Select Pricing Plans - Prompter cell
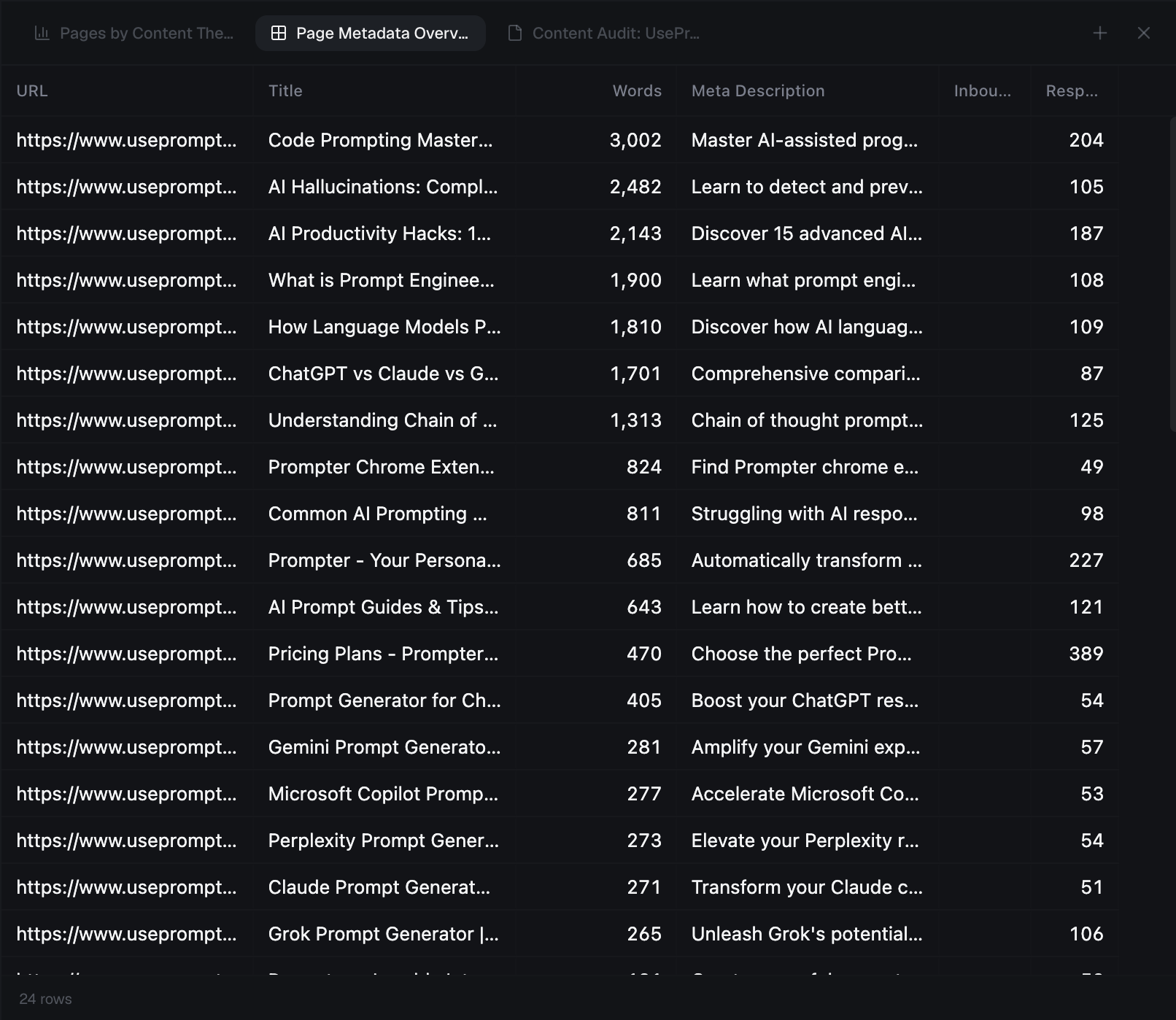The width and height of the screenshot is (1176, 1020). click(x=384, y=654)
